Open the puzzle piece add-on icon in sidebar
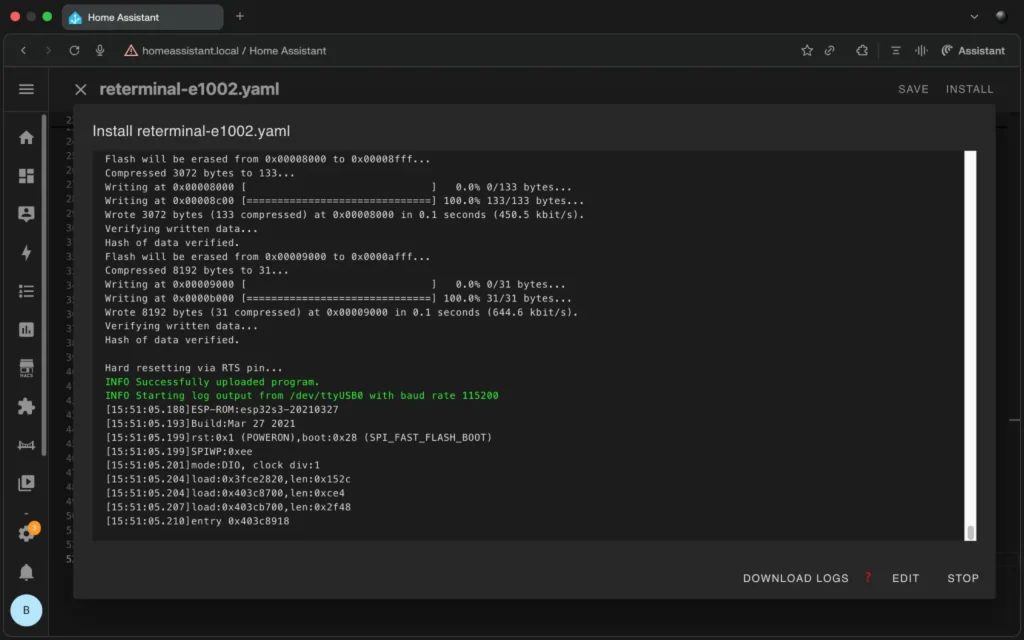This screenshot has height=640, width=1024. (26, 406)
